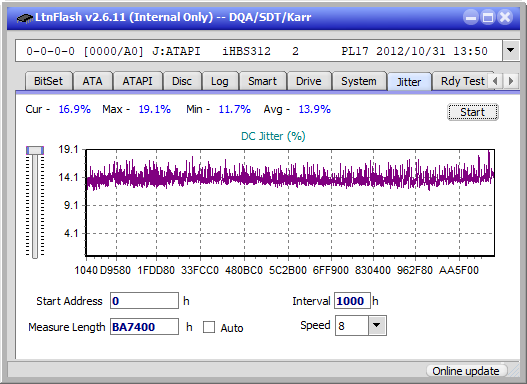The height and width of the screenshot is (384, 527).
Task: Go to the Rdy Test tab
Action: click(x=463, y=81)
